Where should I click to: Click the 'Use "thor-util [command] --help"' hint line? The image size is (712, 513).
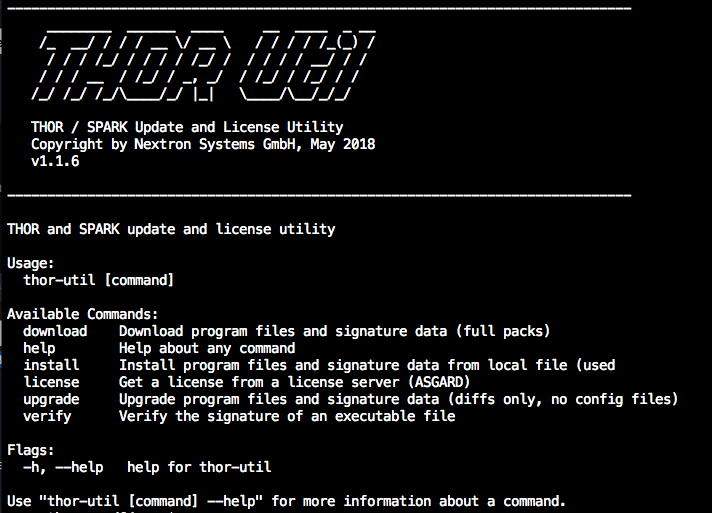pos(287,500)
